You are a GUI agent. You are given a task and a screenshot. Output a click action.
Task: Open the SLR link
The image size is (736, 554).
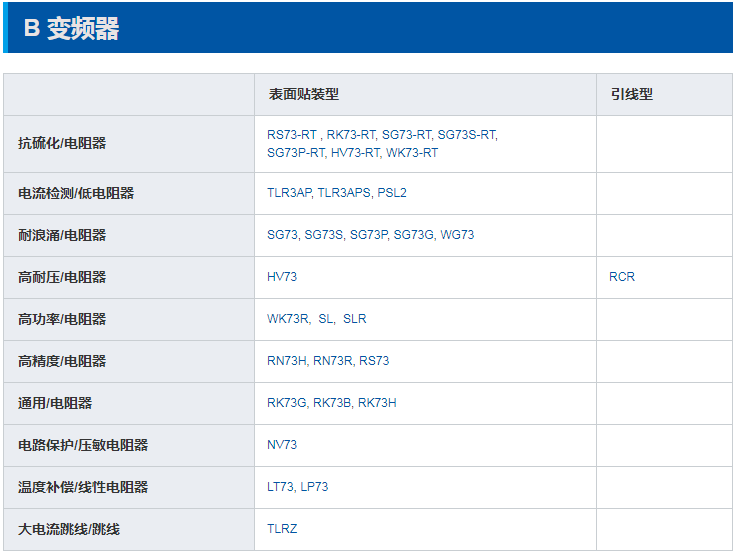click(354, 319)
